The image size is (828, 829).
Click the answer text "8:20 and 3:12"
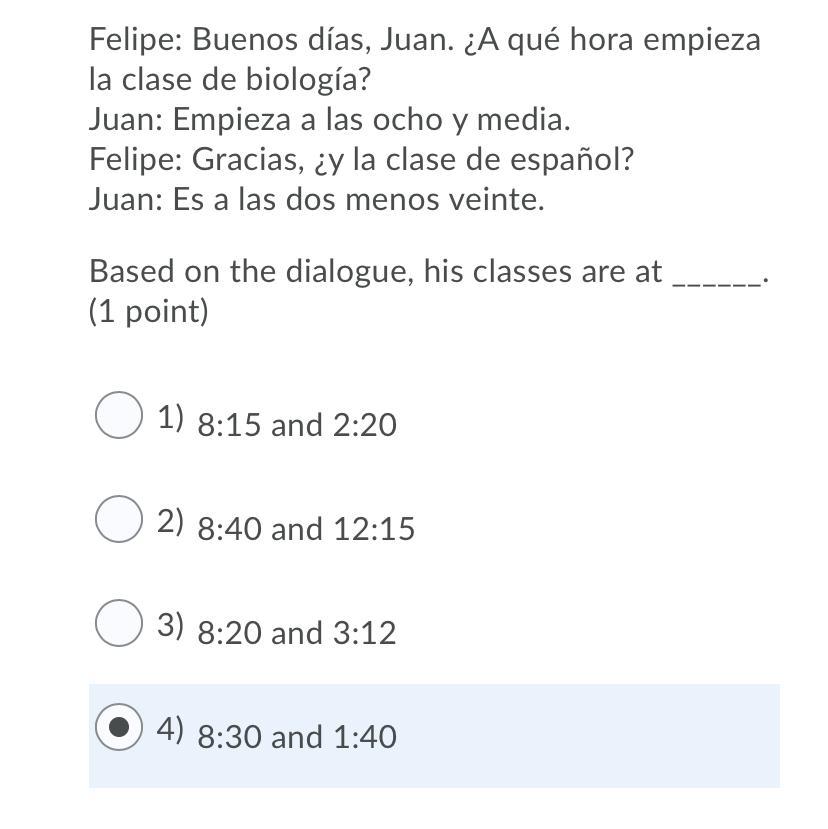pyautogui.click(x=297, y=633)
